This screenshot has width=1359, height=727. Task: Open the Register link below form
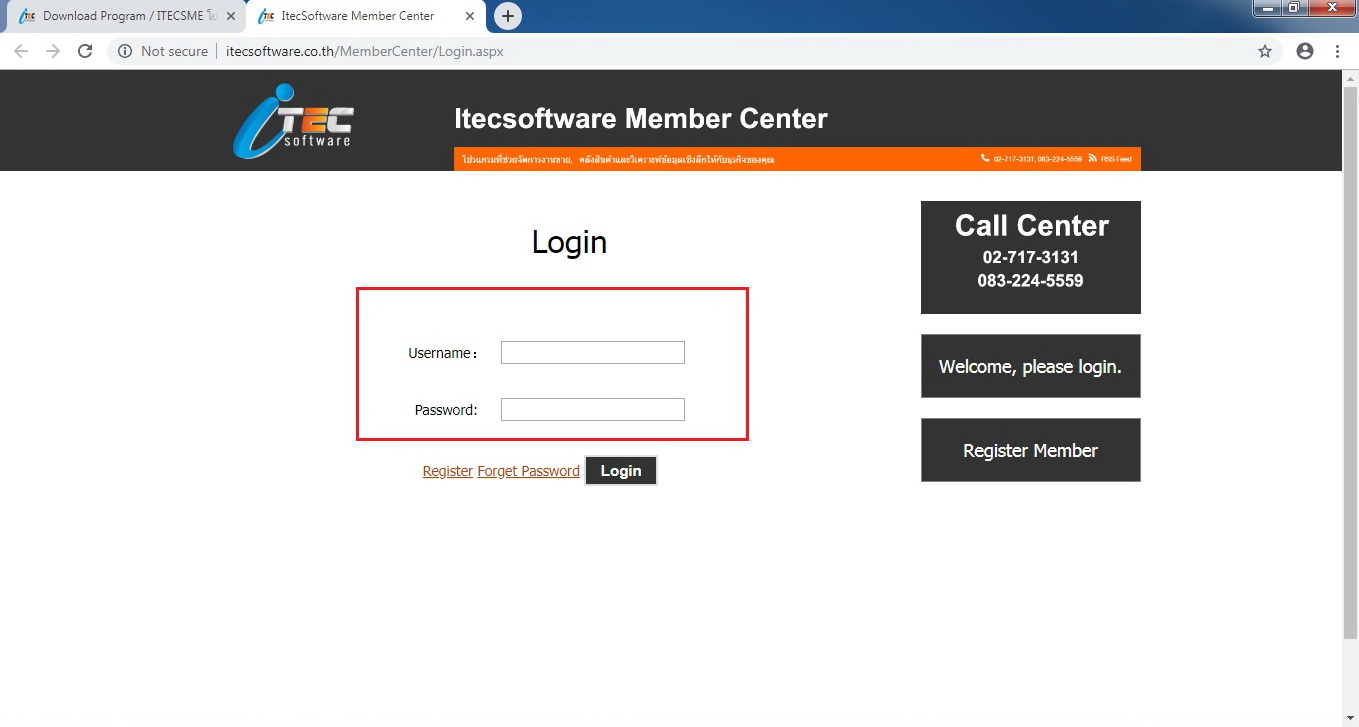tap(448, 471)
